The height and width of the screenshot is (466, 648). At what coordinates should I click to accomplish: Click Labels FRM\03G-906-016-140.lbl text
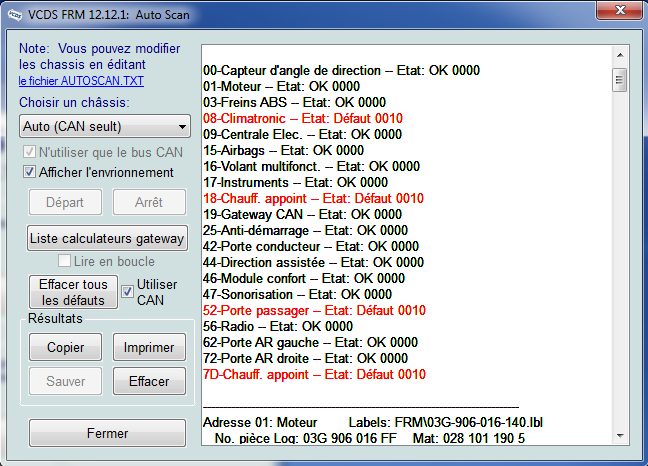pos(446,422)
